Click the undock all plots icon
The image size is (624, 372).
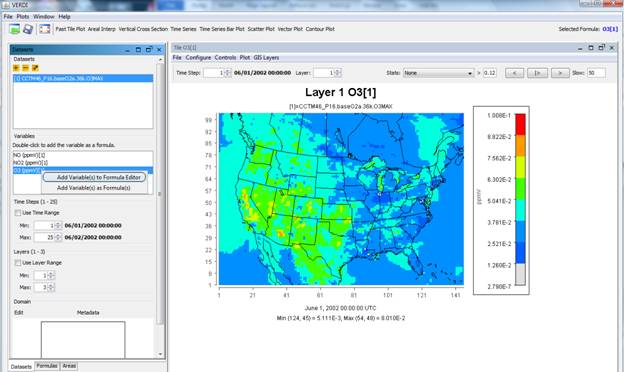[45, 29]
